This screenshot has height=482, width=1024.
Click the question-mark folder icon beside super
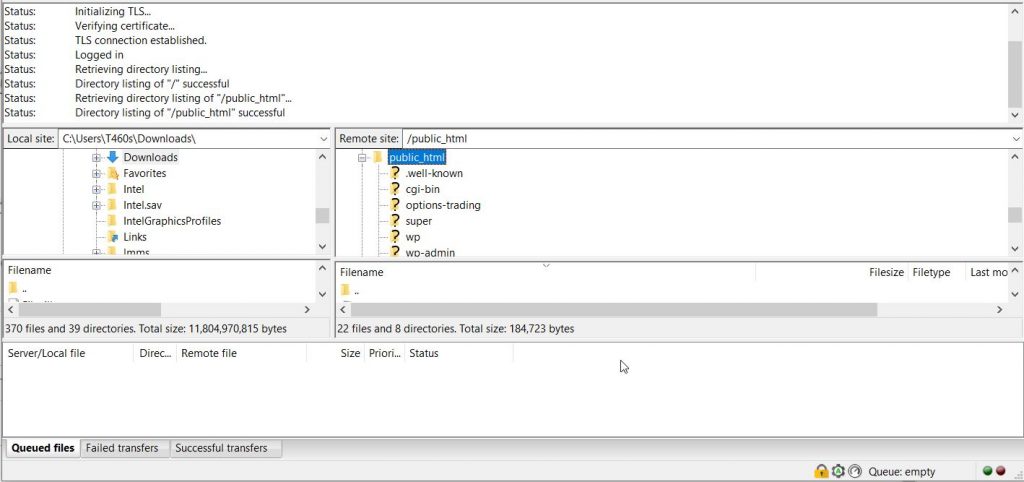tap(394, 221)
